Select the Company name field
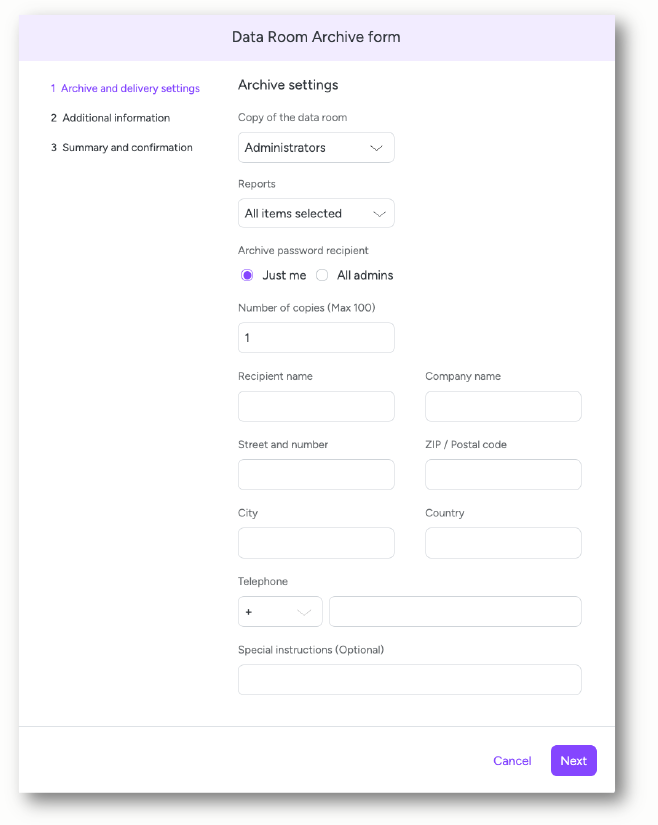 pos(503,406)
